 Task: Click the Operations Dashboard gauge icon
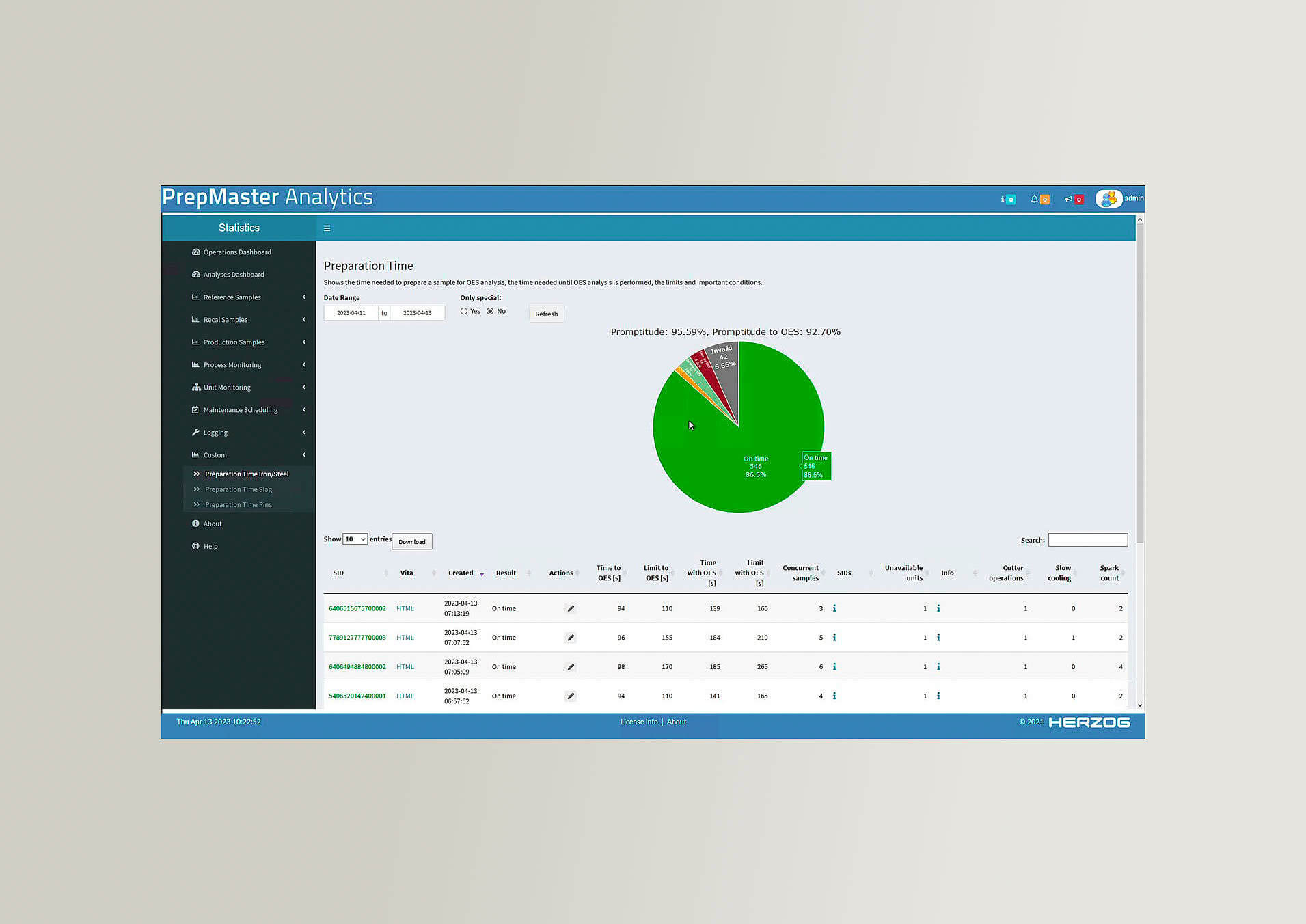(195, 252)
